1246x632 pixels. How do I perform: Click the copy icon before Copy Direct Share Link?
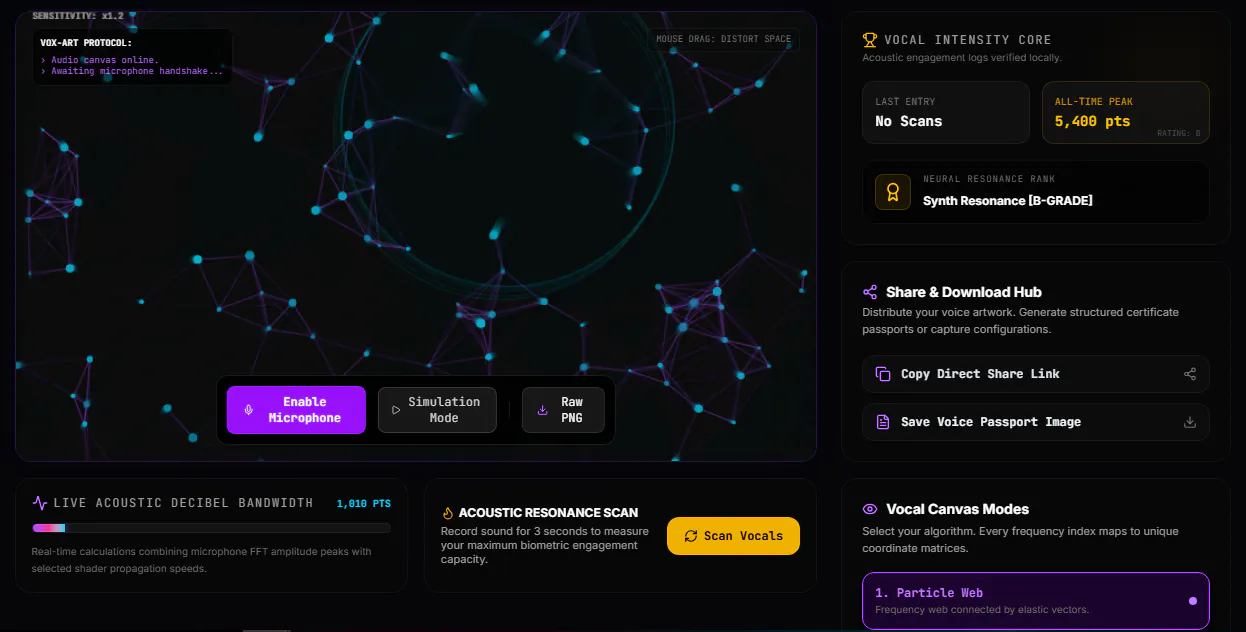(x=883, y=374)
